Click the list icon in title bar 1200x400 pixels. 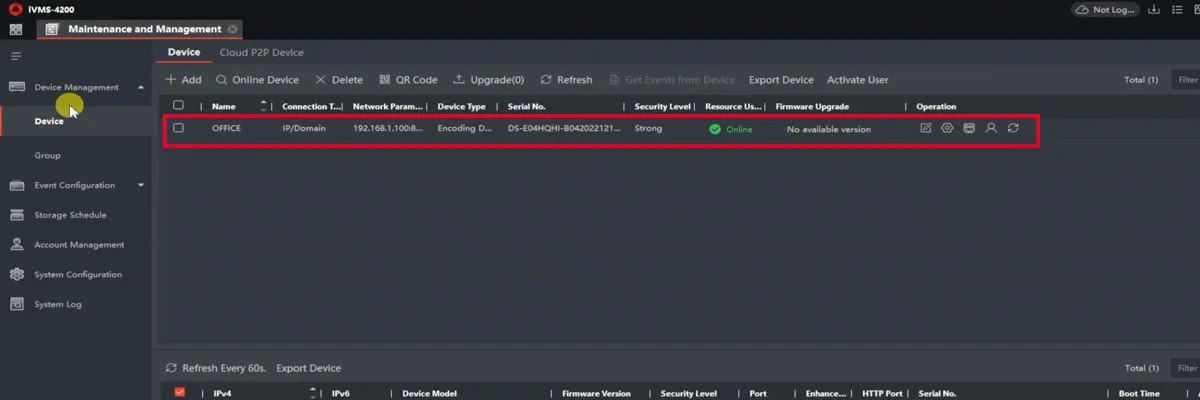point(1177,9)
